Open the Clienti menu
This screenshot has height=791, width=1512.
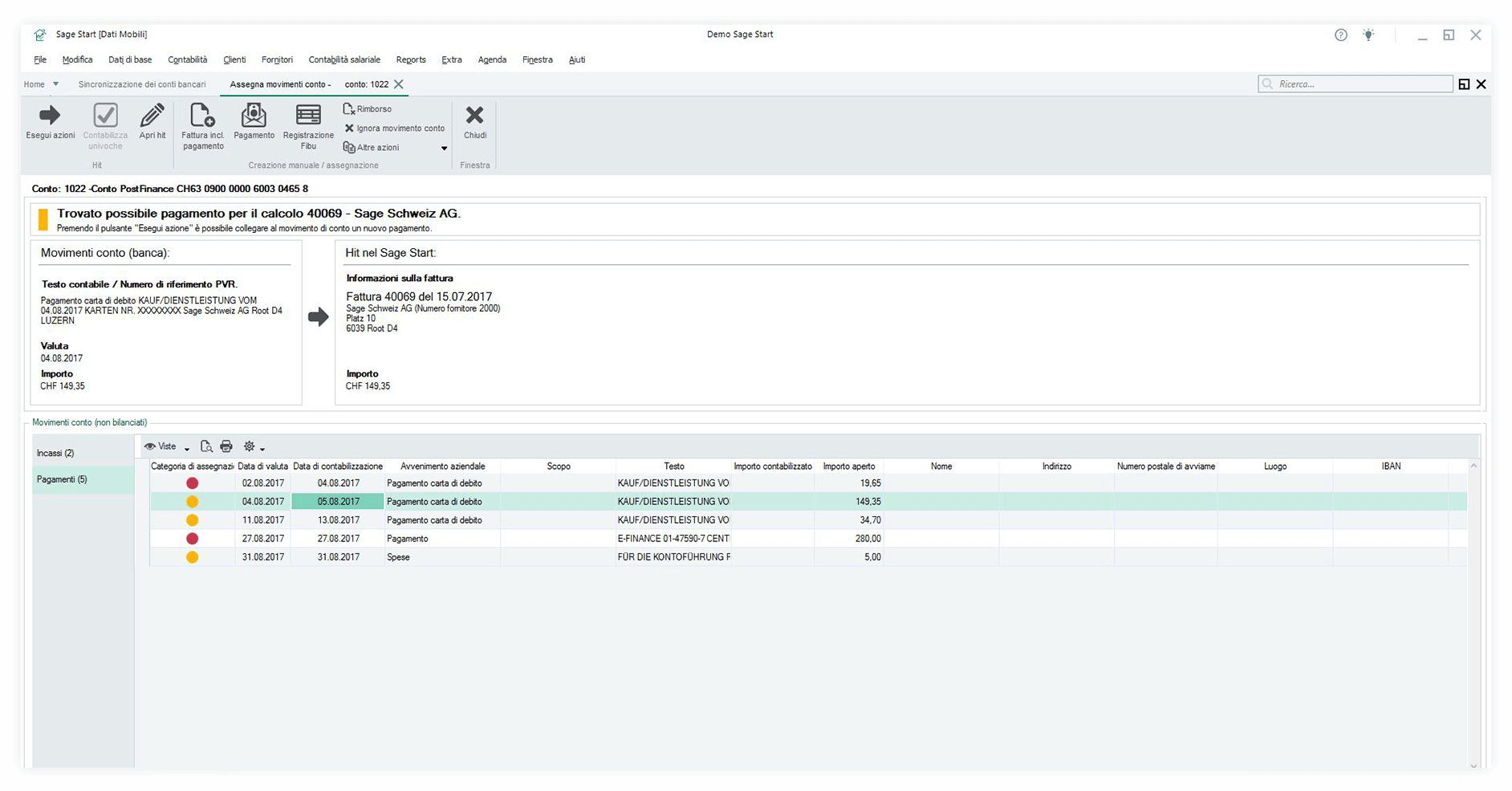[234, 59]
